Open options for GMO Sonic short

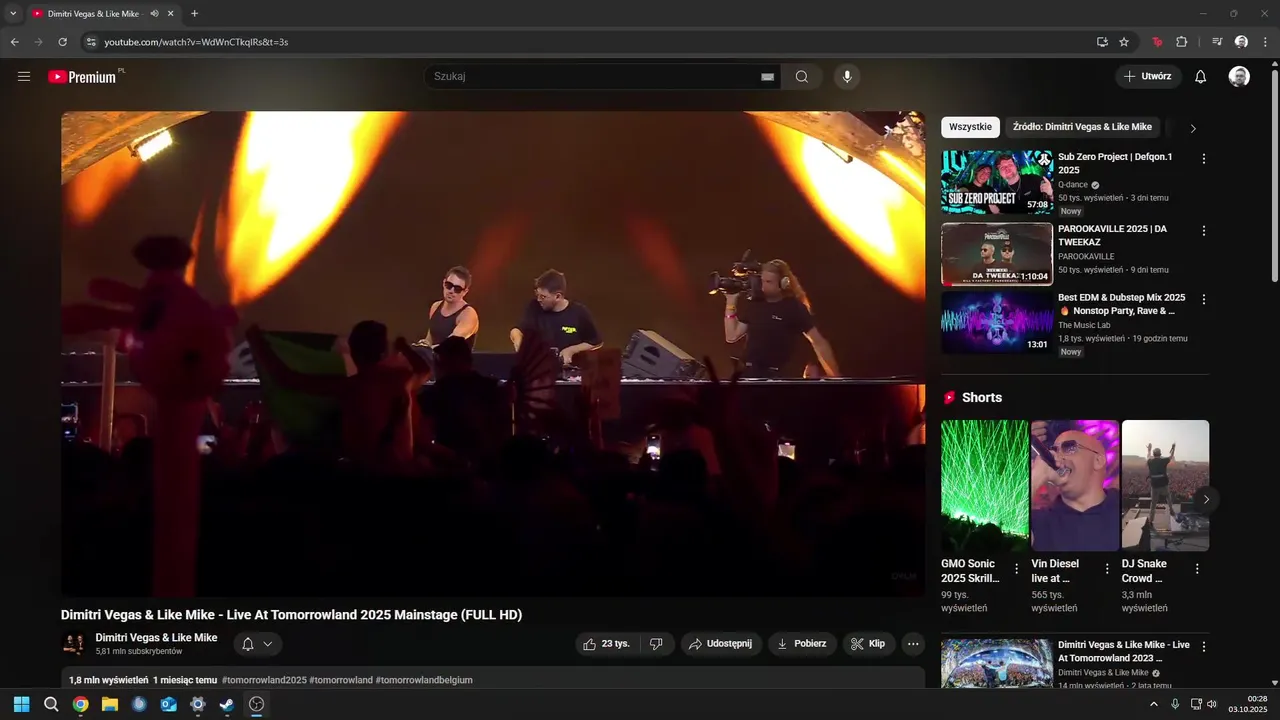pos(1017,568)
